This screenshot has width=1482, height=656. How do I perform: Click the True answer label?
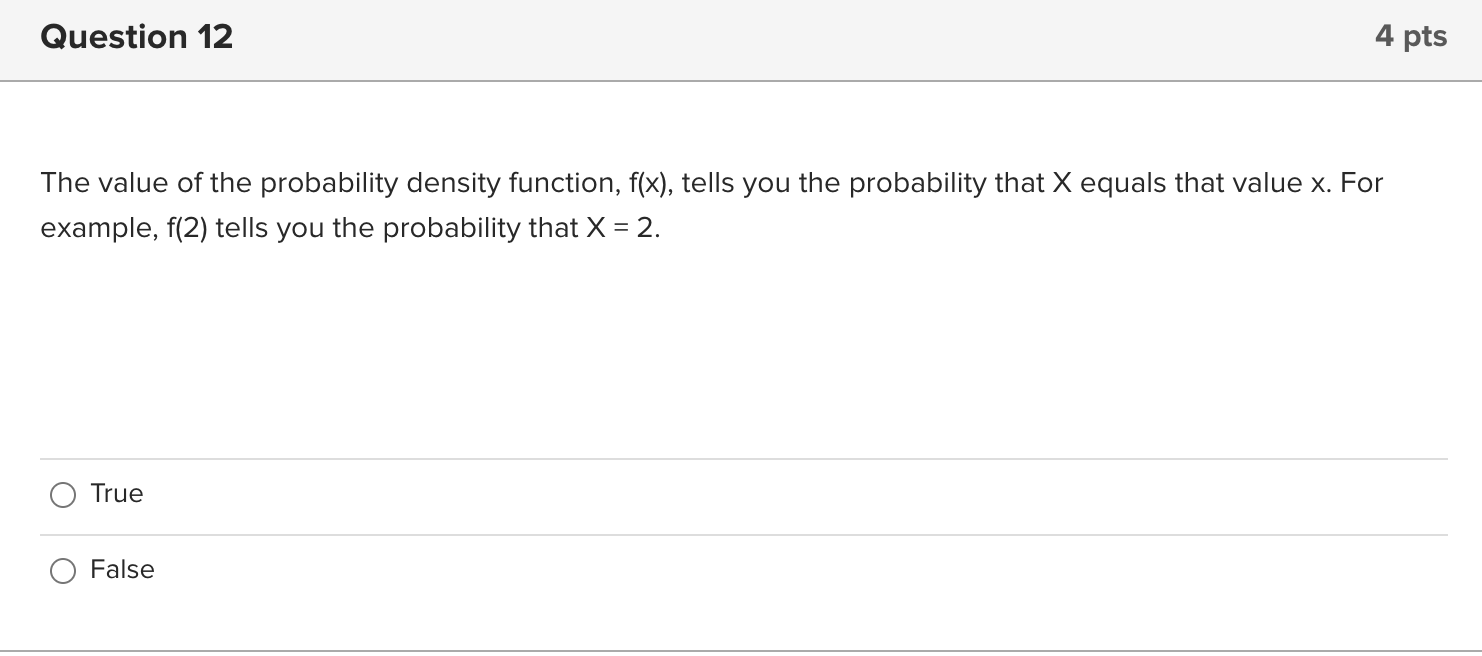point(116,493)
